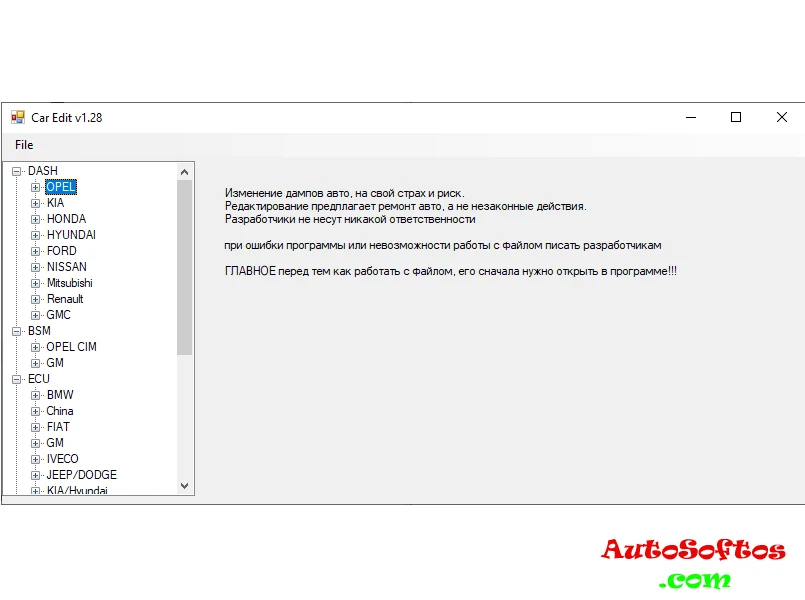This screenshot has height=600, width=805.
Task: Expand the GMC tree node
Action: pyautogui.click(x=36, y=315)
